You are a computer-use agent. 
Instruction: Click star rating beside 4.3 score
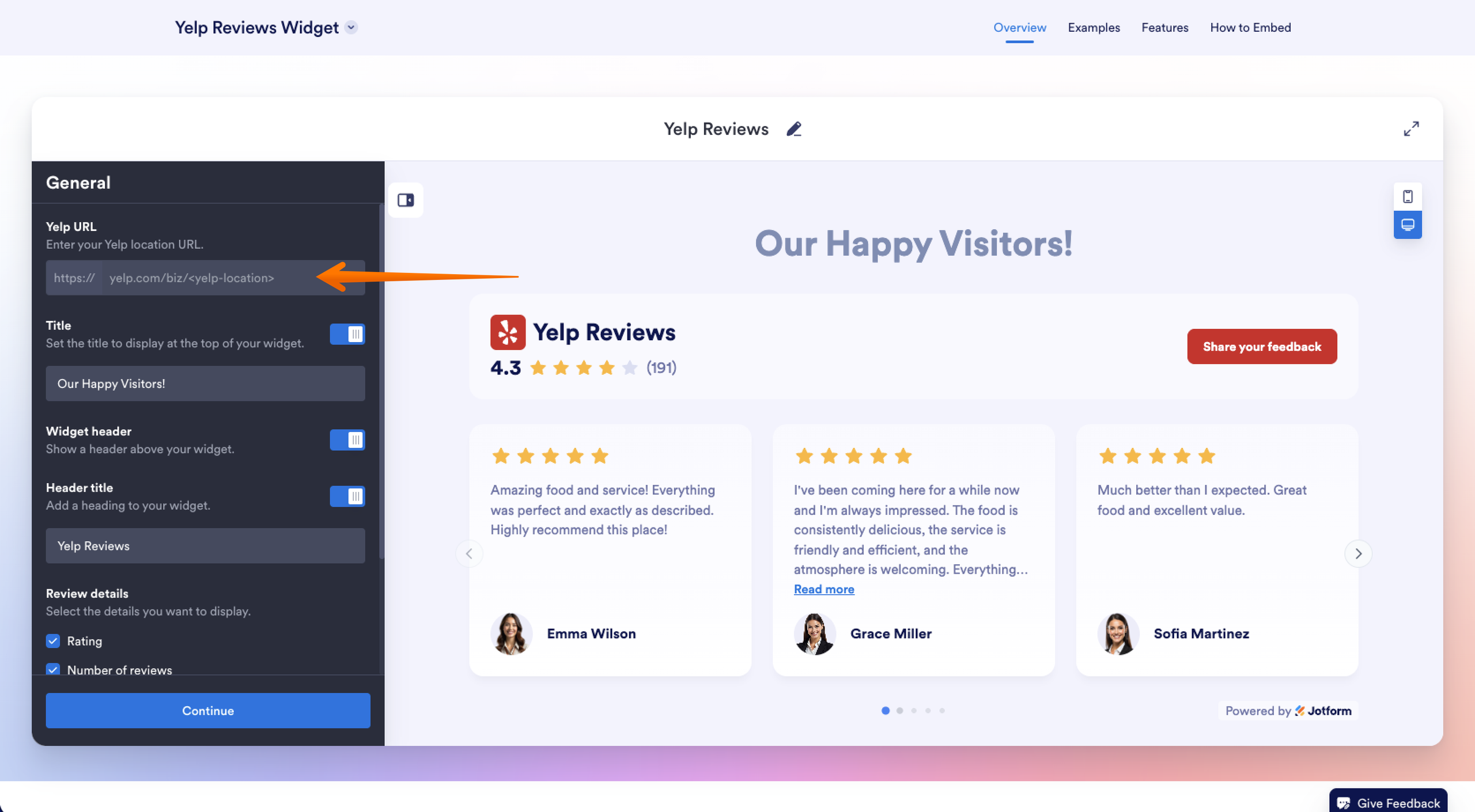[x=584, y=367]
